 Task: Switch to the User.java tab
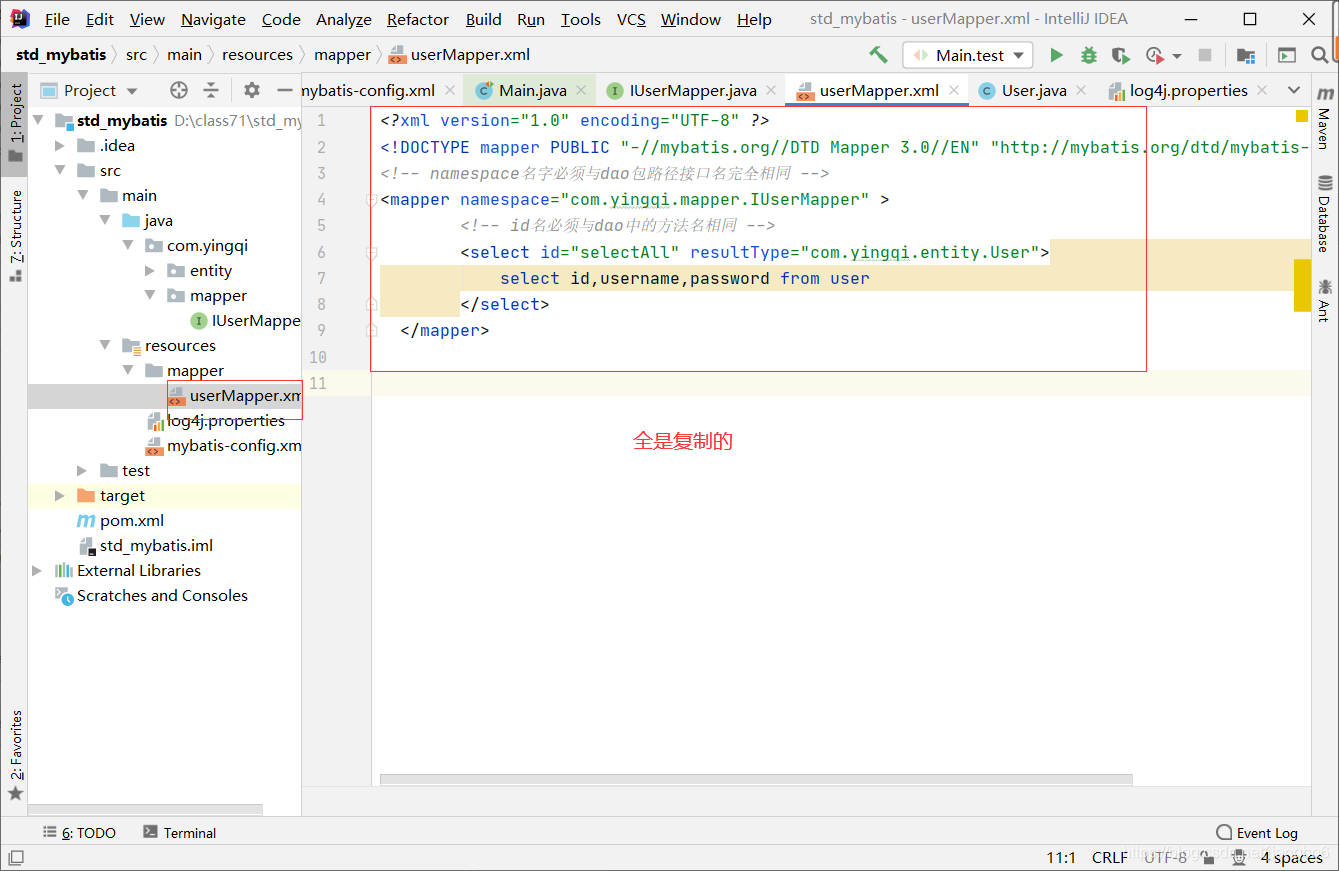point(1033,90)
